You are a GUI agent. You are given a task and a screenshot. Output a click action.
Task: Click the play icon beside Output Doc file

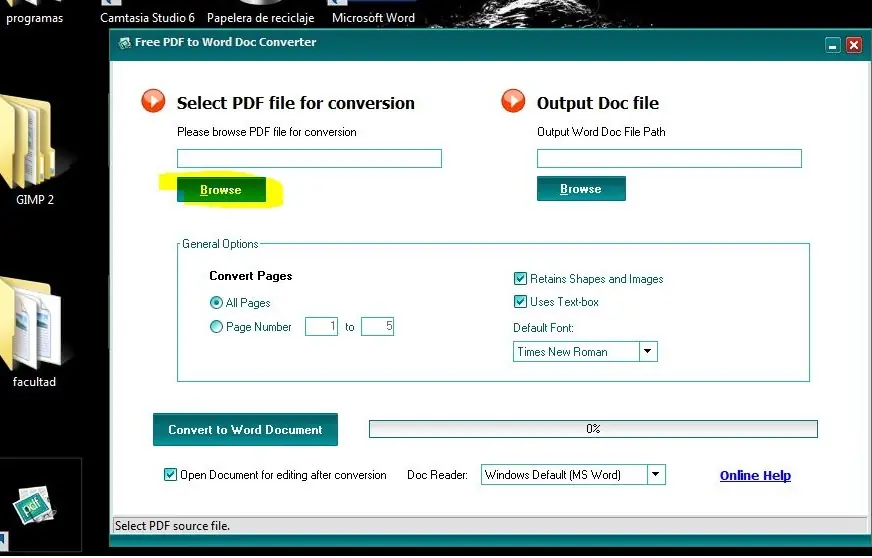pos(513,101)
